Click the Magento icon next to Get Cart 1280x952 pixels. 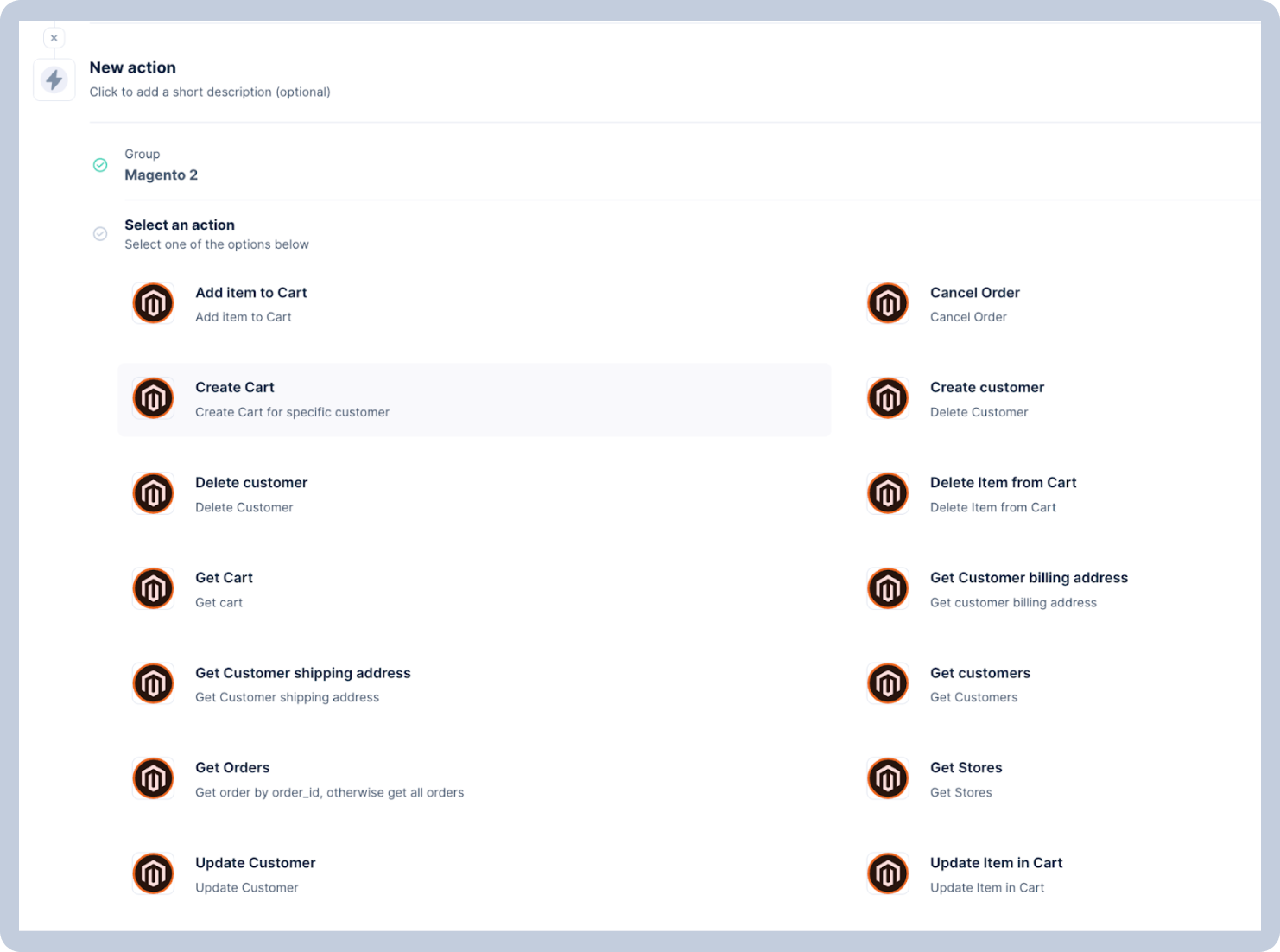153,588
